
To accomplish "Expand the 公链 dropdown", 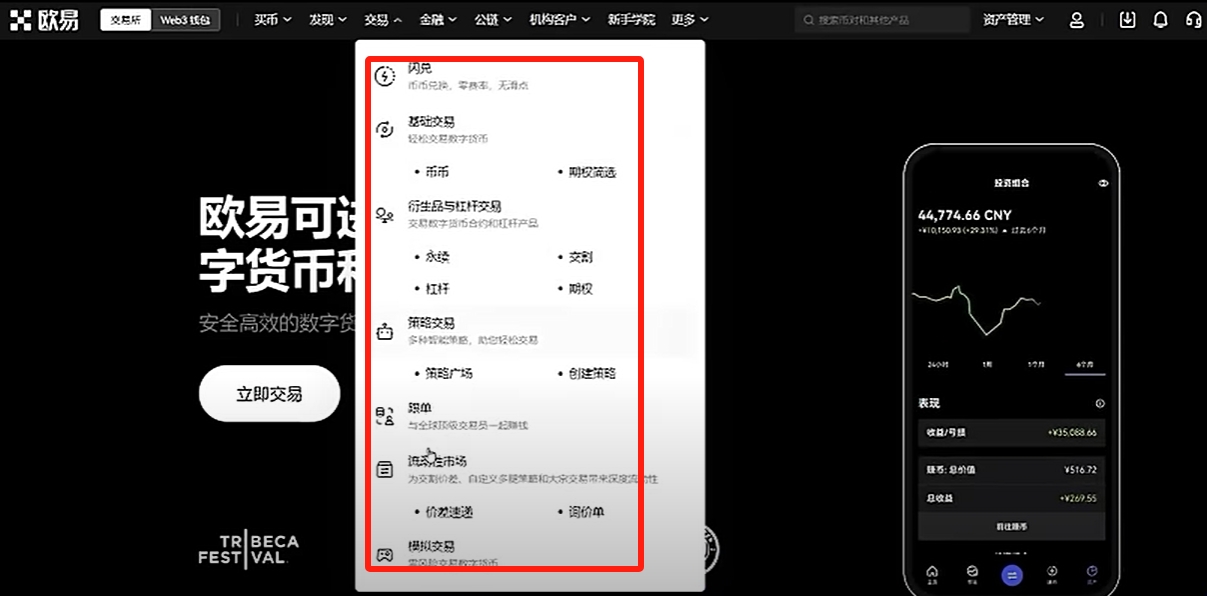I will coord(493,19).
